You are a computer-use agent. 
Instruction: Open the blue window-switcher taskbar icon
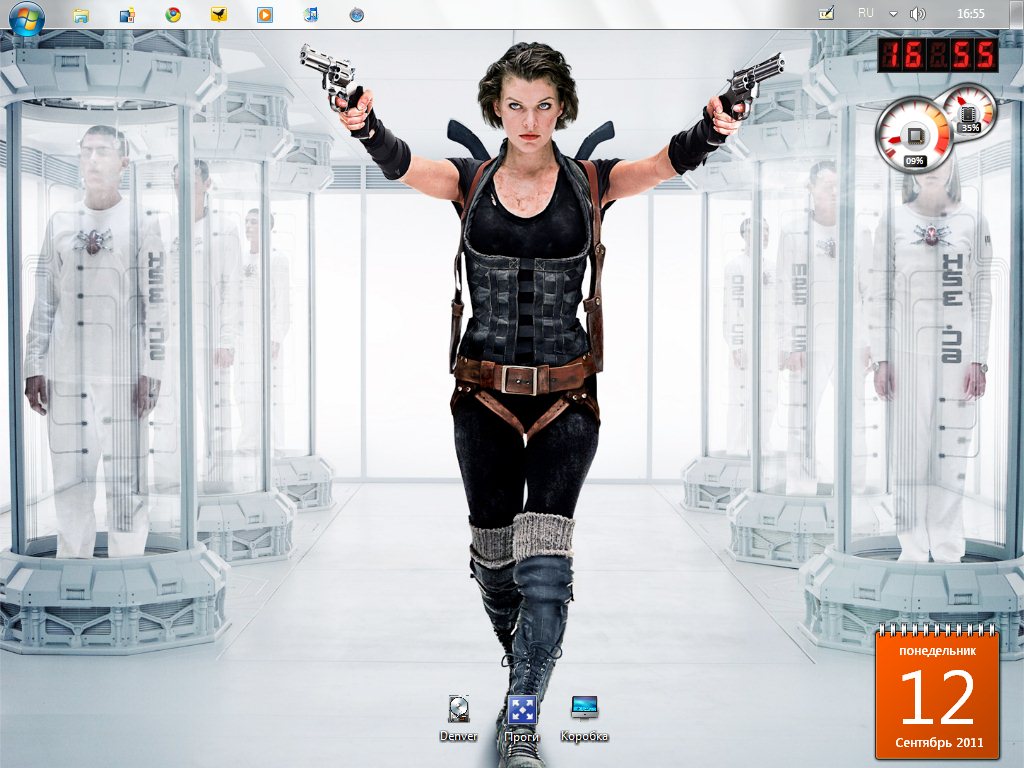pyautogui.click(x=127, y=15)
